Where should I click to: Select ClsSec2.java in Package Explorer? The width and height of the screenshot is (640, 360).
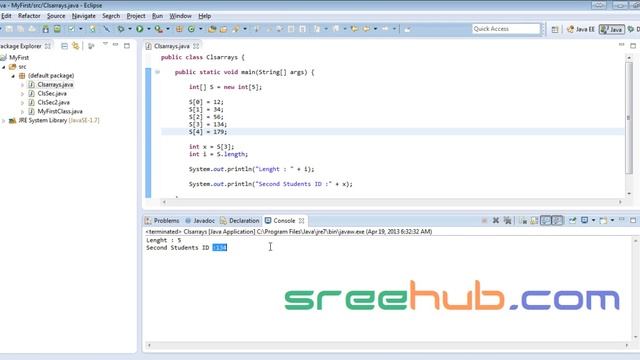coord(53,102)
